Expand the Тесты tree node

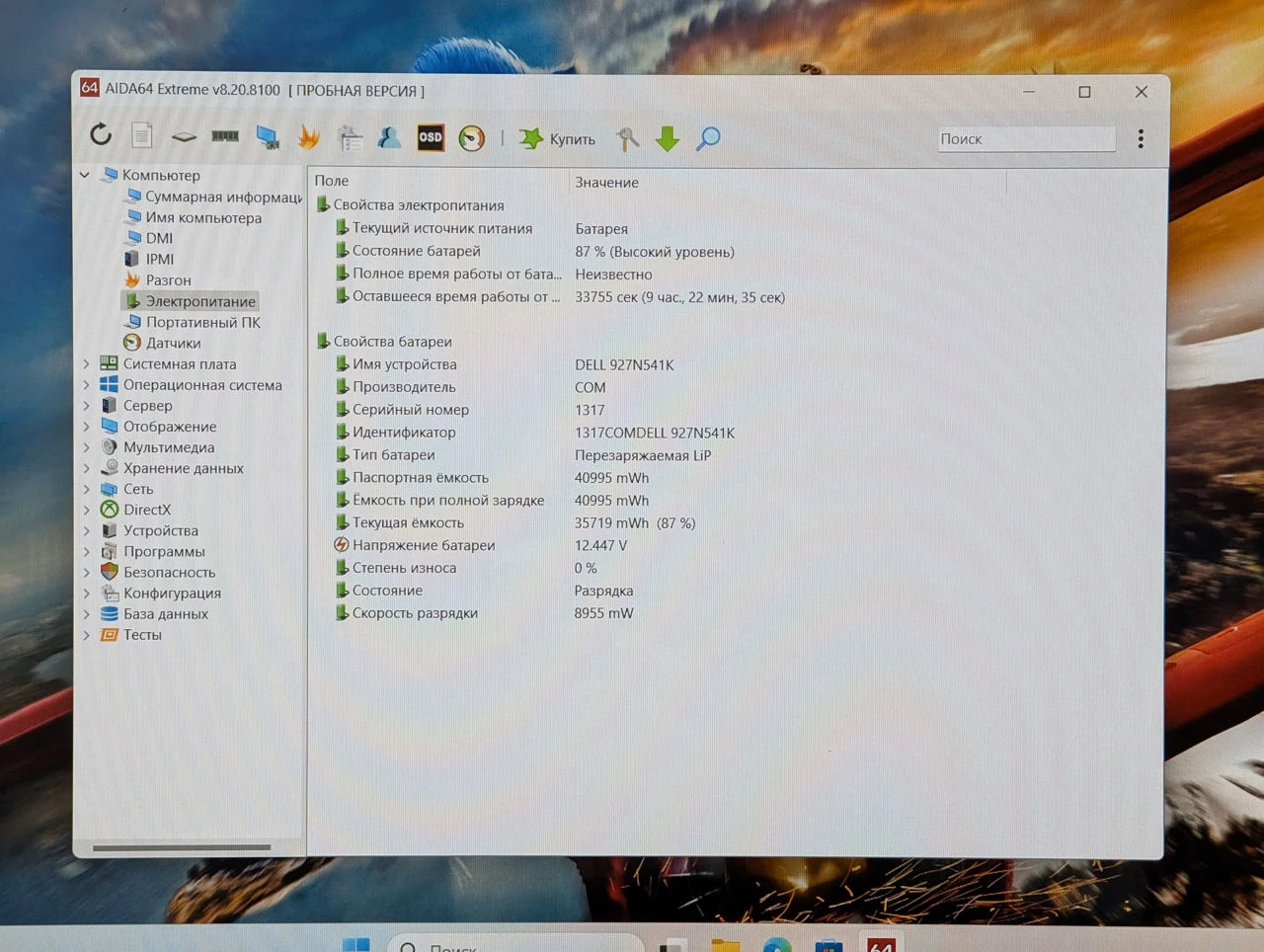87,635
